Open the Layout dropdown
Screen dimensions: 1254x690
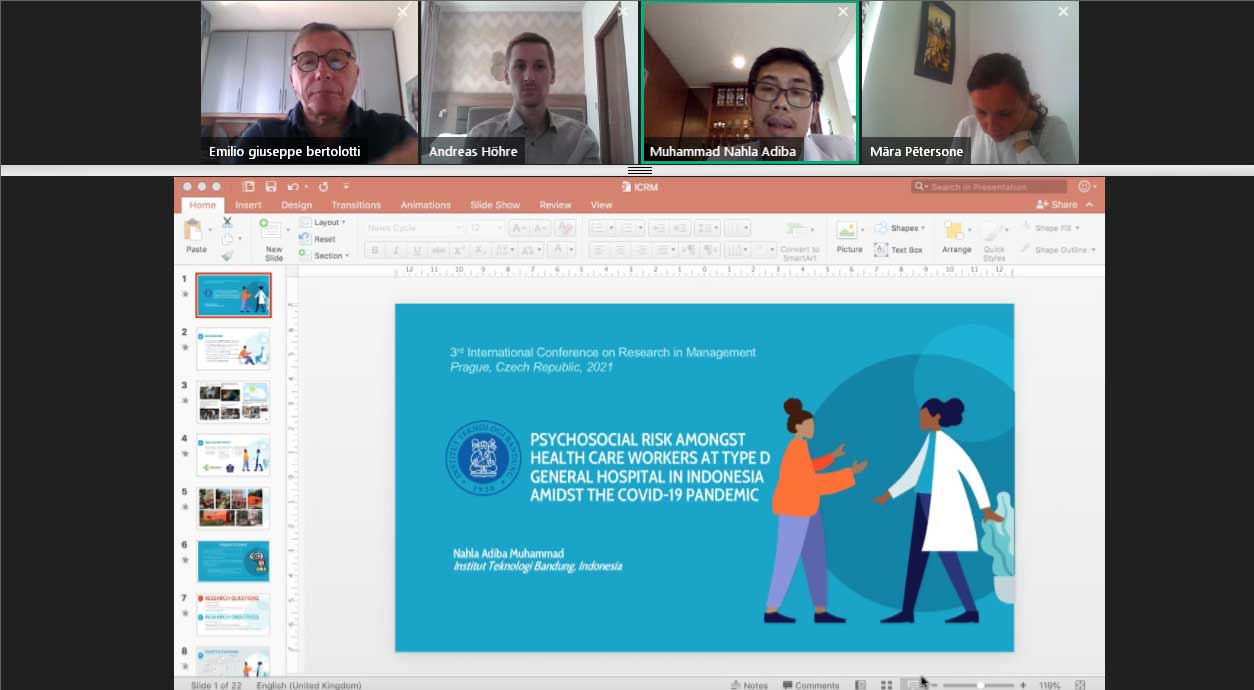tap(328, 222)
